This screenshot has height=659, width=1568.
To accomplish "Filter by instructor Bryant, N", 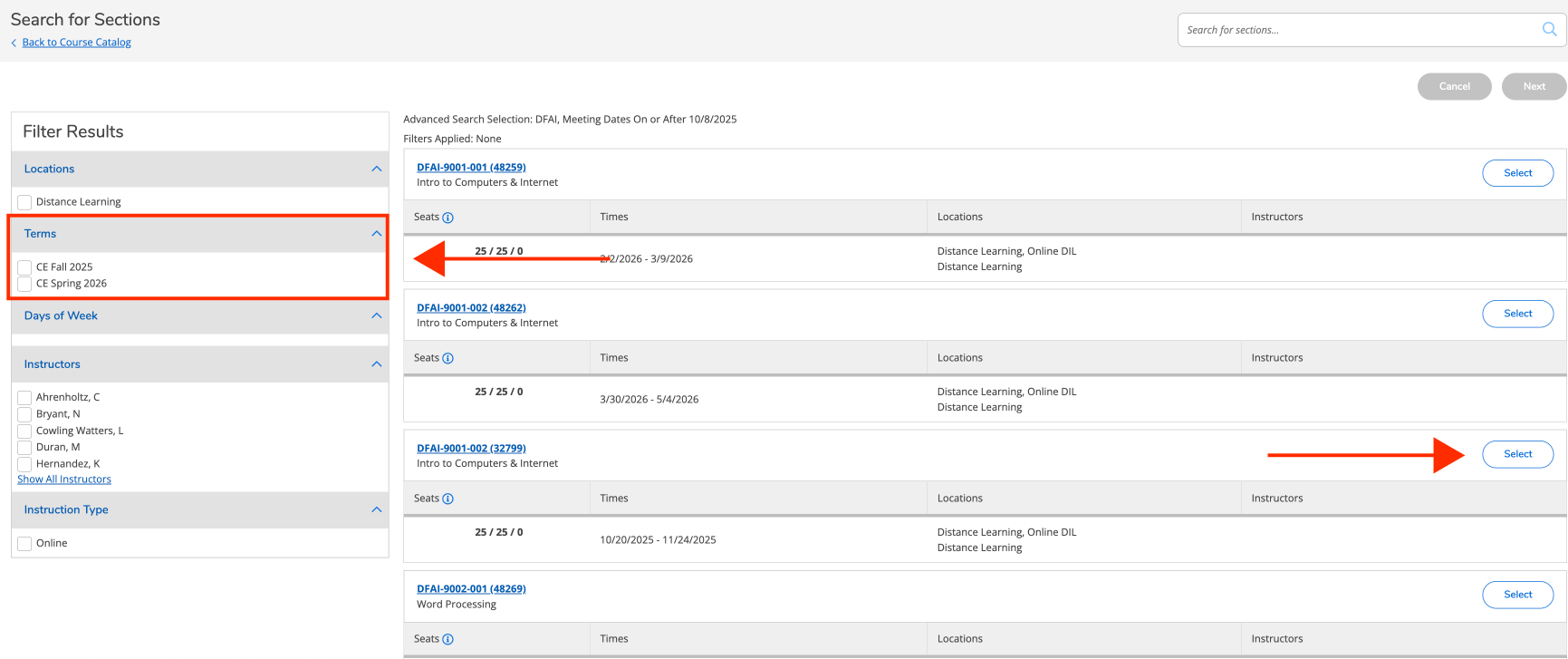I will pyautogui.click(x=24, y=414).
